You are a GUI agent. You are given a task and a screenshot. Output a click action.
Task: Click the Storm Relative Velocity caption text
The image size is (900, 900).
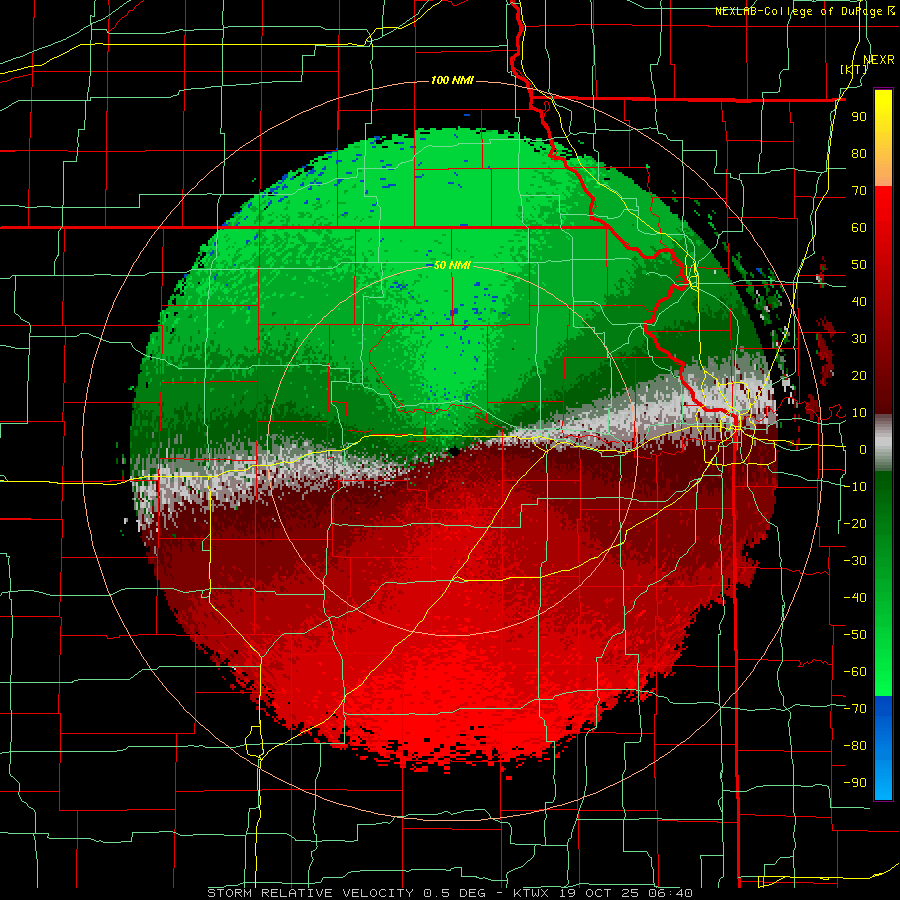[450, 893]
